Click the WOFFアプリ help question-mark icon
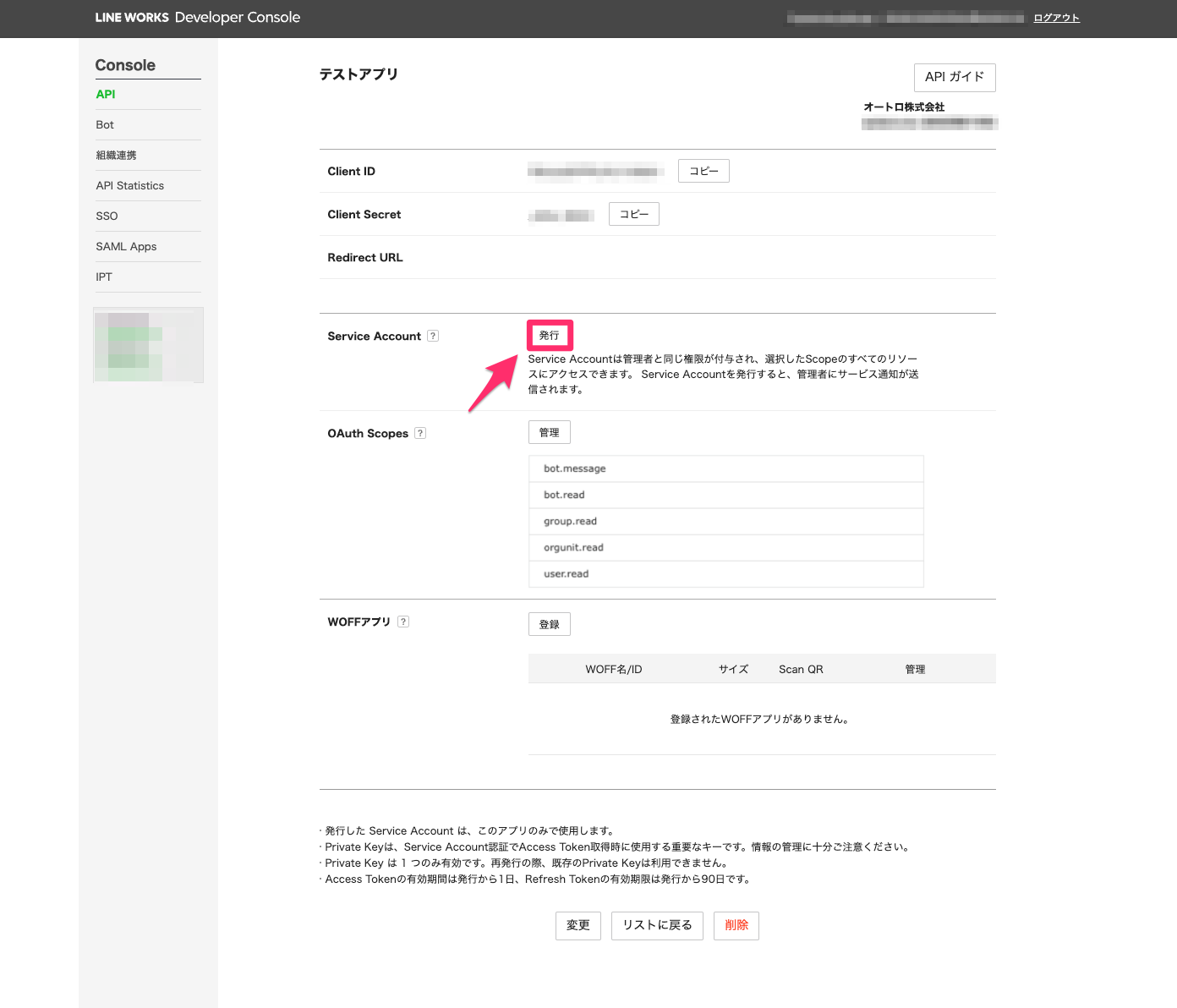 click(x=403, y=622)
